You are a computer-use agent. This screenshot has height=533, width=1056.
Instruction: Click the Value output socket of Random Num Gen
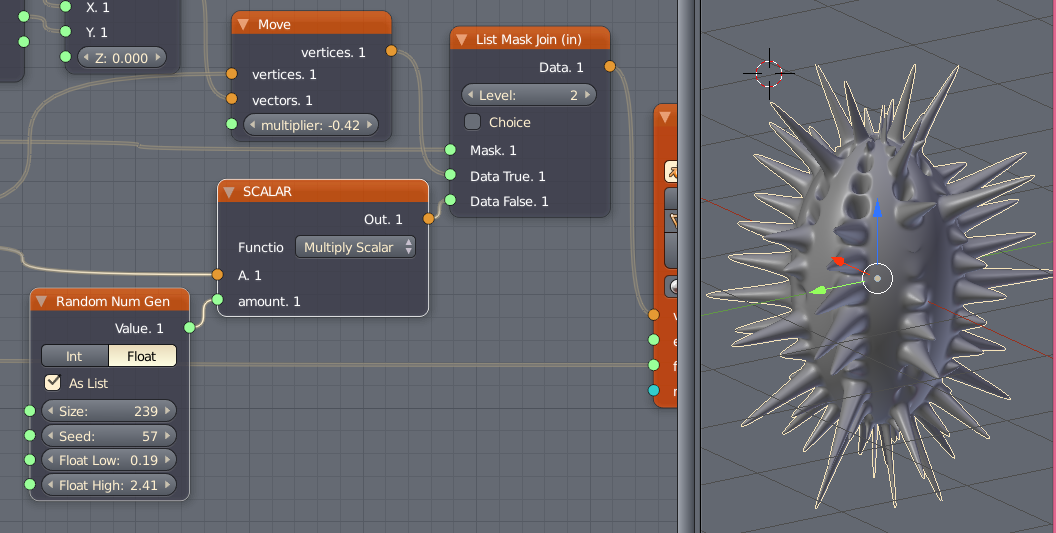(190, 327)
